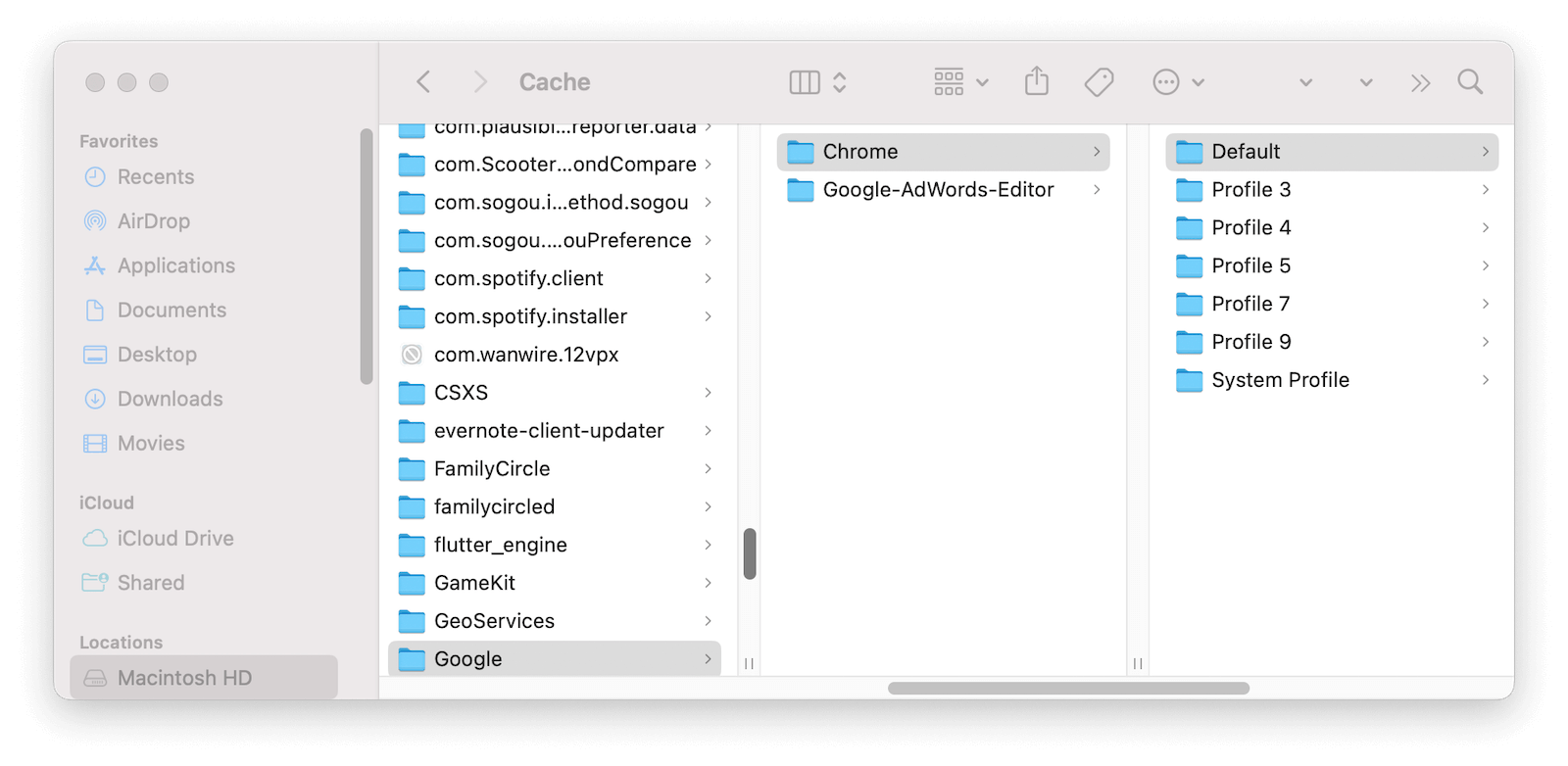
Task: Go forward with the right chevron button
Action: [479, 82]
